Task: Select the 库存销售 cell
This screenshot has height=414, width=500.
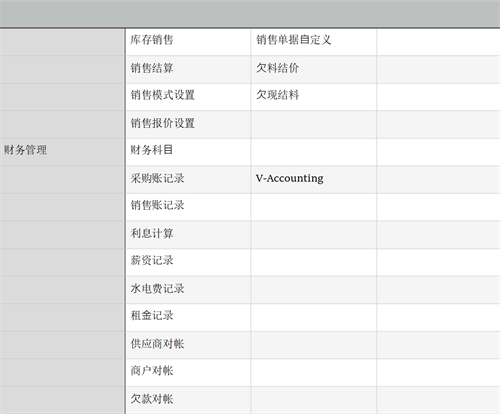Action: point(188,42)
